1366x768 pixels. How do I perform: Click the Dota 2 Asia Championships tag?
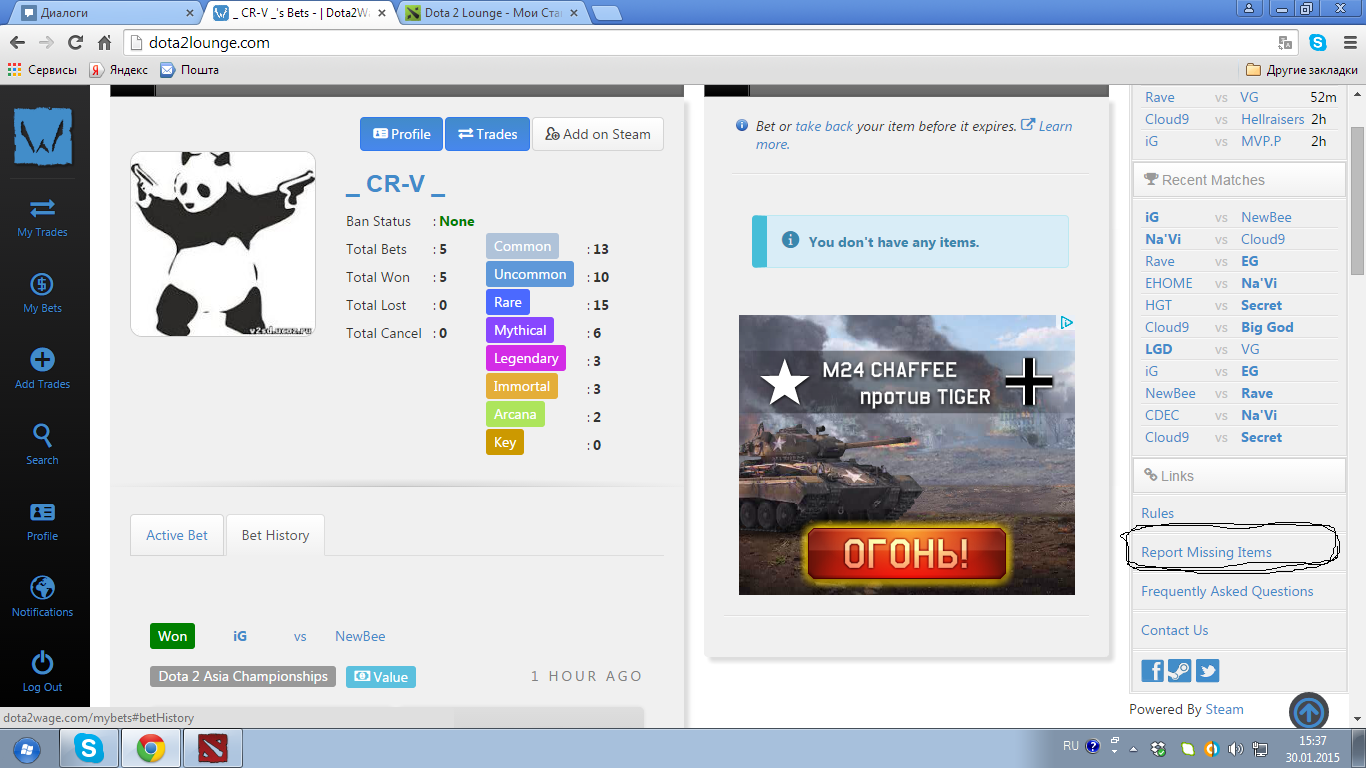(x=243, y=677)
